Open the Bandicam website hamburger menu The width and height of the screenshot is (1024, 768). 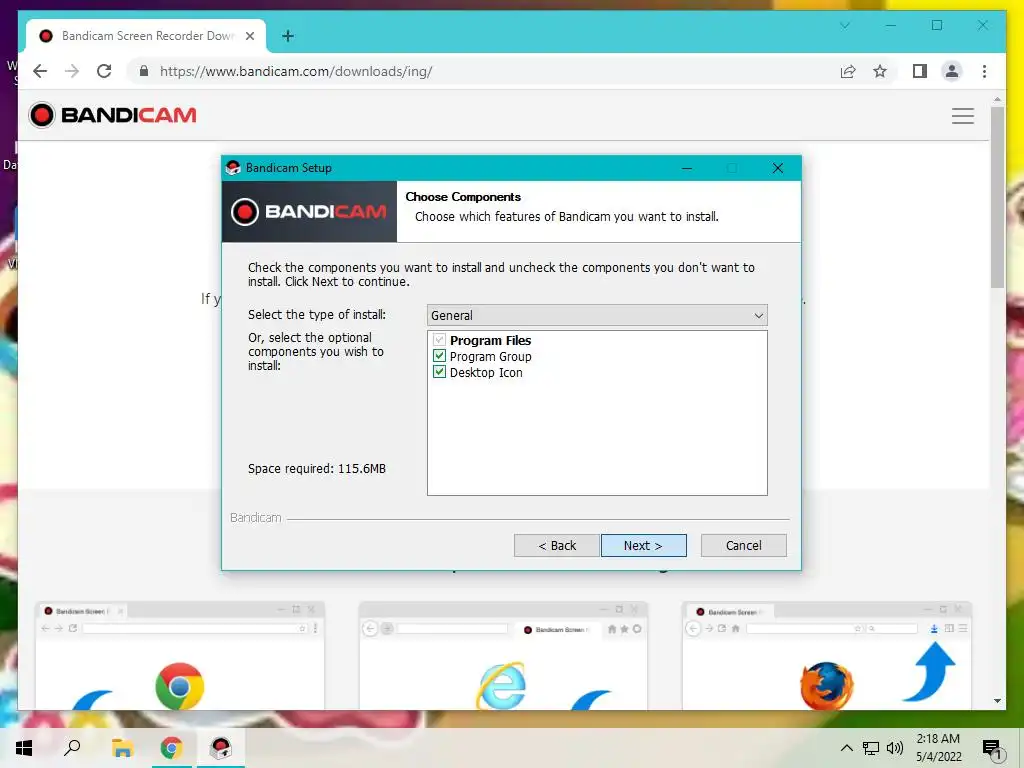pos(963,116)
